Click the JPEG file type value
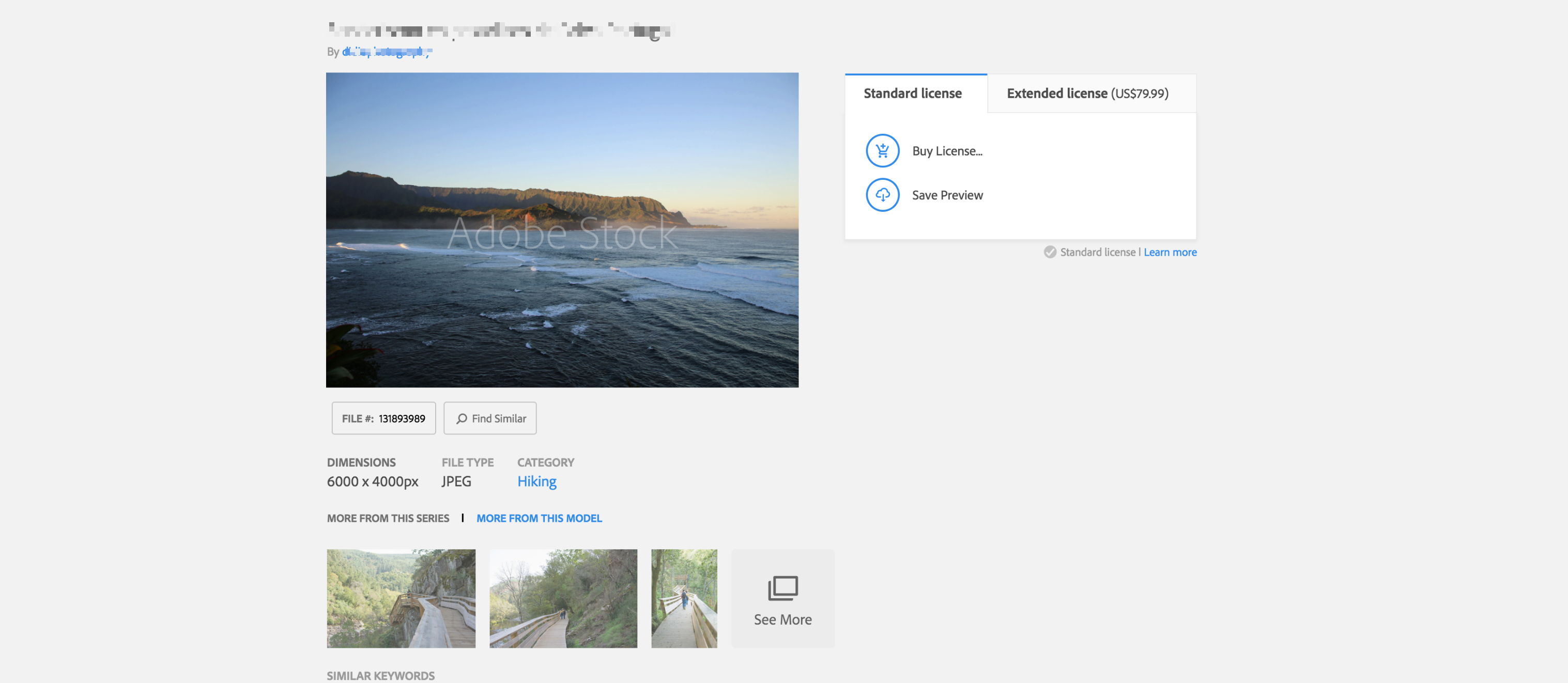The height and width of the screenshot is (683, 1568). (x=456, y=481)
